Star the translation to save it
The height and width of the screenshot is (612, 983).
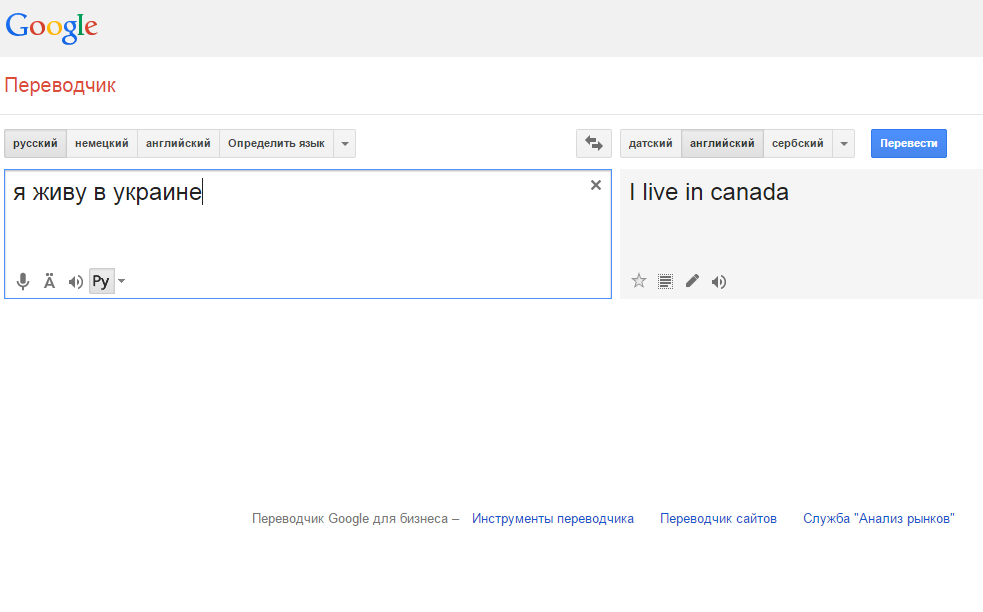coord(639,282)
